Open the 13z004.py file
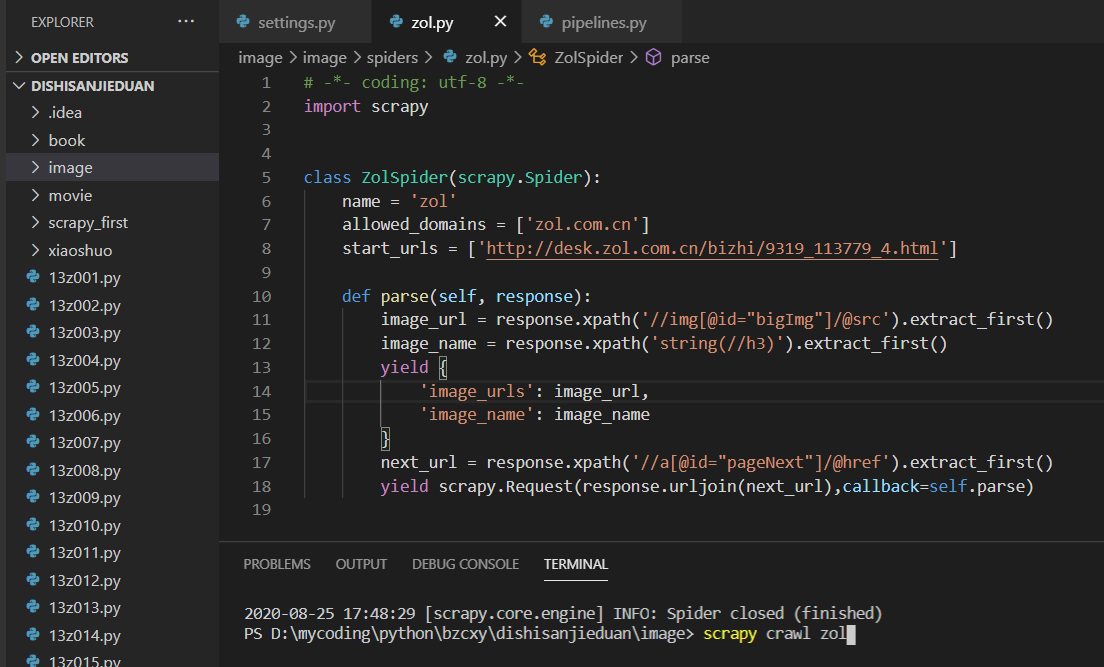1104x667 pixels. (113, 360)
